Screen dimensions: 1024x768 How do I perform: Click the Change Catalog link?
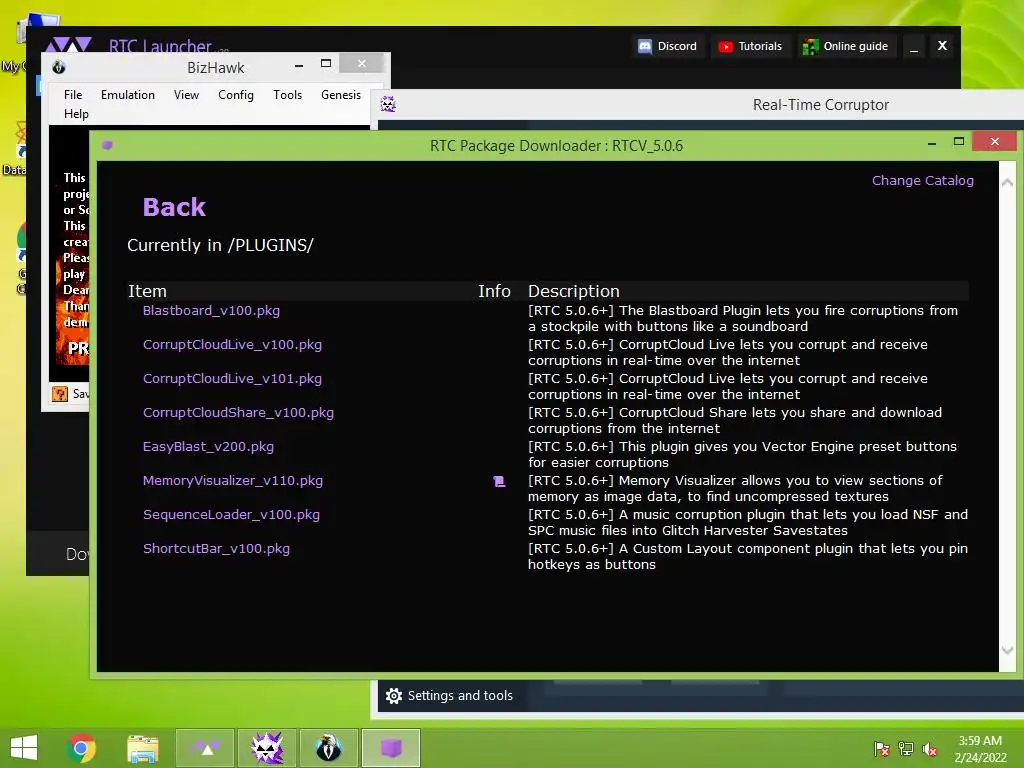click(922, 180)
